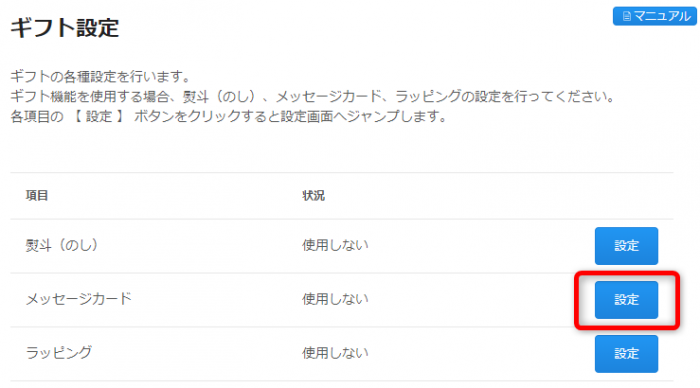Click the document icon on マニュアル button
Screen dimensions: 700x388
point(626,17)
